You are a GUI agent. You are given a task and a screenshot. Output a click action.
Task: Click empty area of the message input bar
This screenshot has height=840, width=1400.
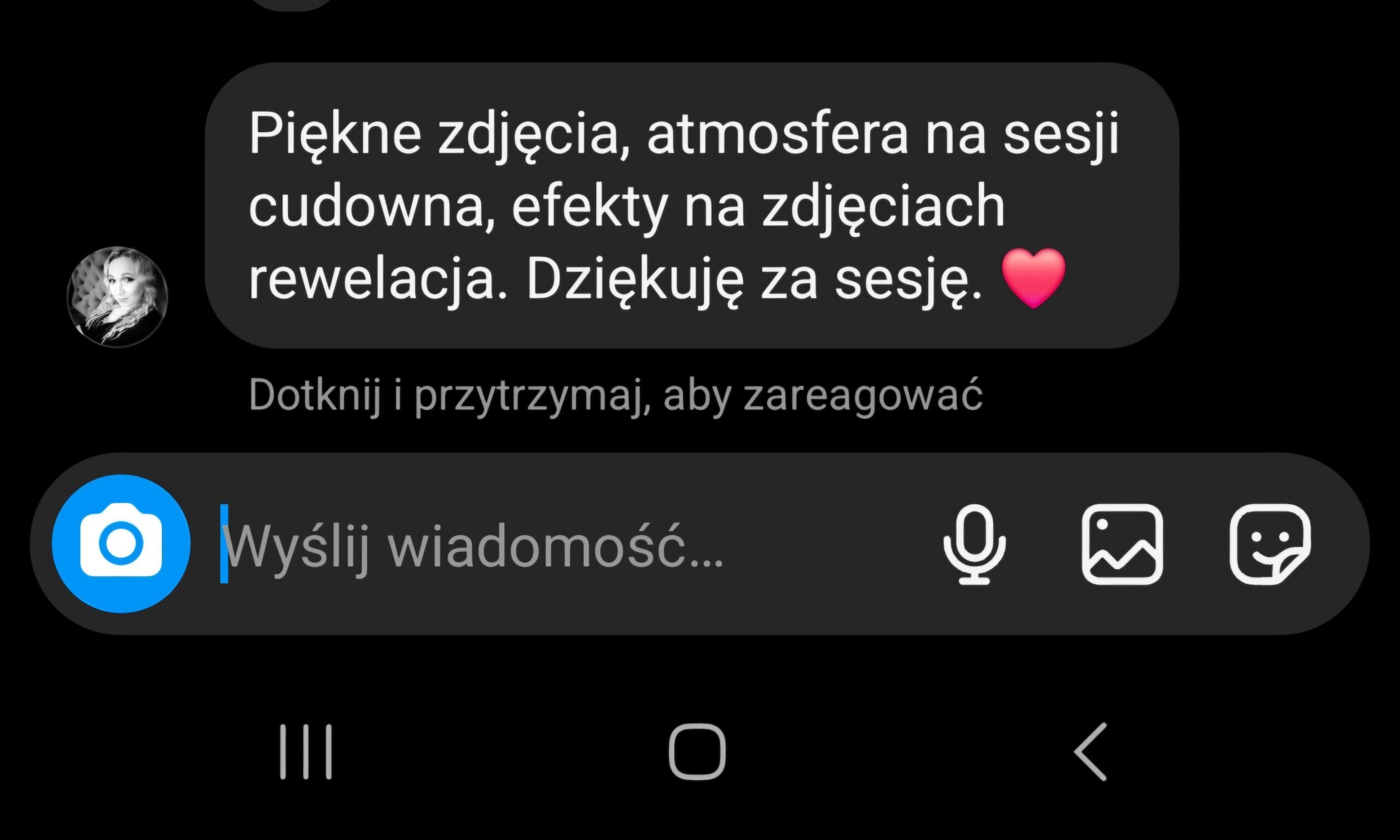(826, 544)
